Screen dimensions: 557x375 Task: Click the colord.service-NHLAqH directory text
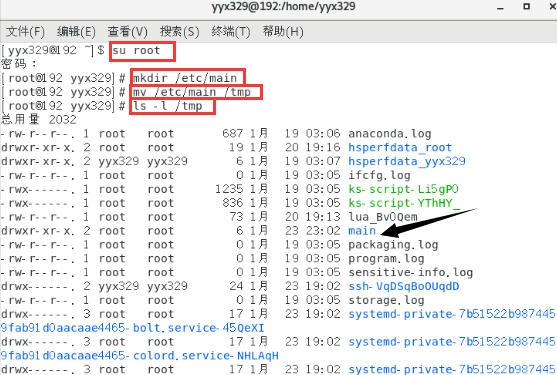pos(206,355)
